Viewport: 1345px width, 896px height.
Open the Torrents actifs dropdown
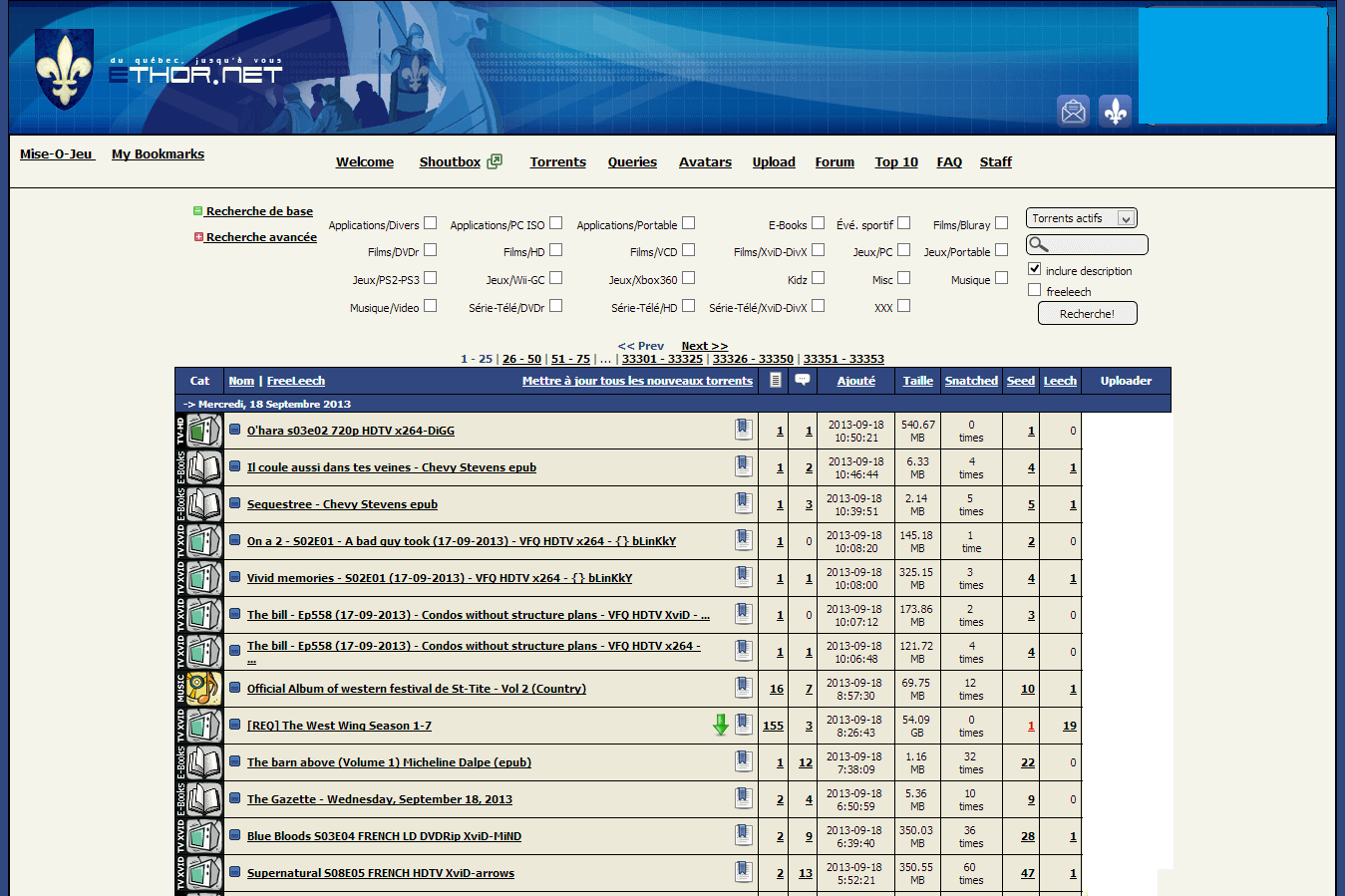[x=1082, y=218]
